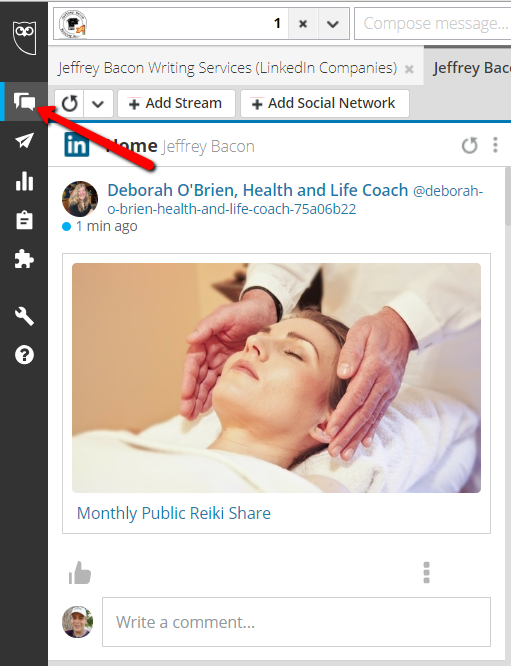Close the Jeffrey Bacon Writing Services tab
Screen dimensions: 511x666
click(409, 69)
